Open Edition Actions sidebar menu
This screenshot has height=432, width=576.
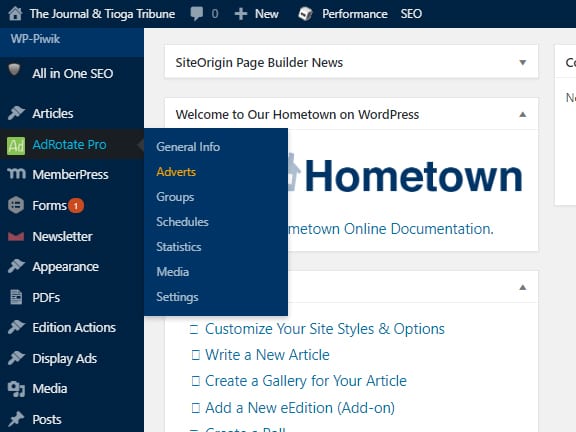pos(74,328)
